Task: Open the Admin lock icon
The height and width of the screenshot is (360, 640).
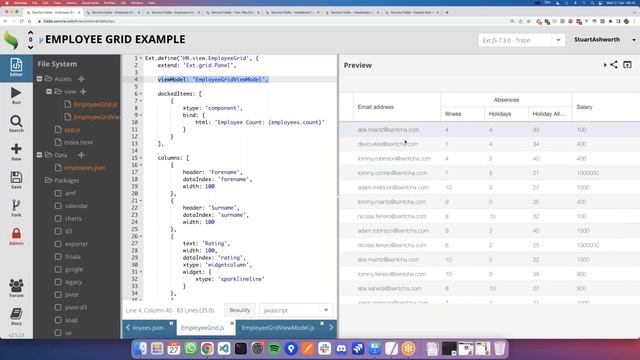Action: pyautogui.click(x=16, y=236)
